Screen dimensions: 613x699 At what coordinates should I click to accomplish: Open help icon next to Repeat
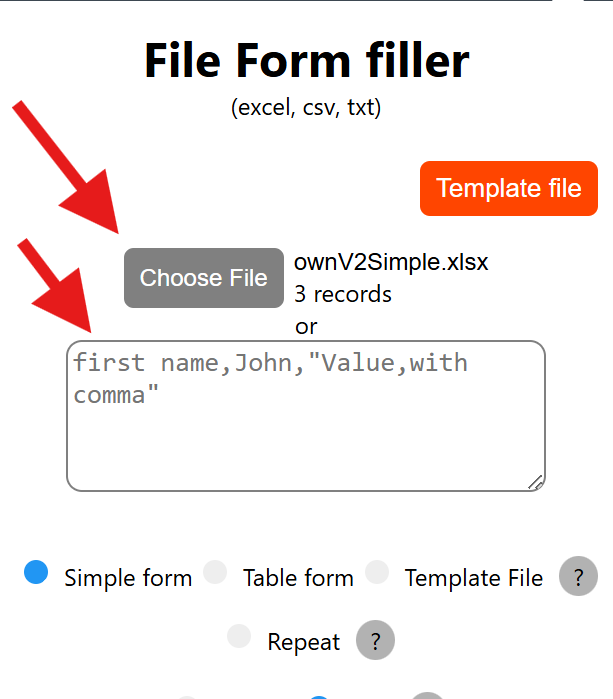tap(375, 641)
